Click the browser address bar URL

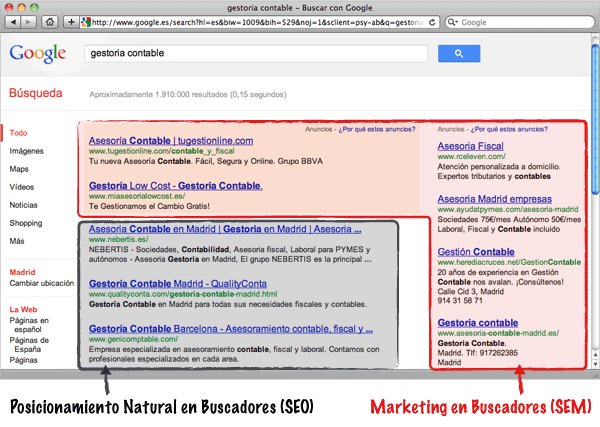tap(257, 22)
